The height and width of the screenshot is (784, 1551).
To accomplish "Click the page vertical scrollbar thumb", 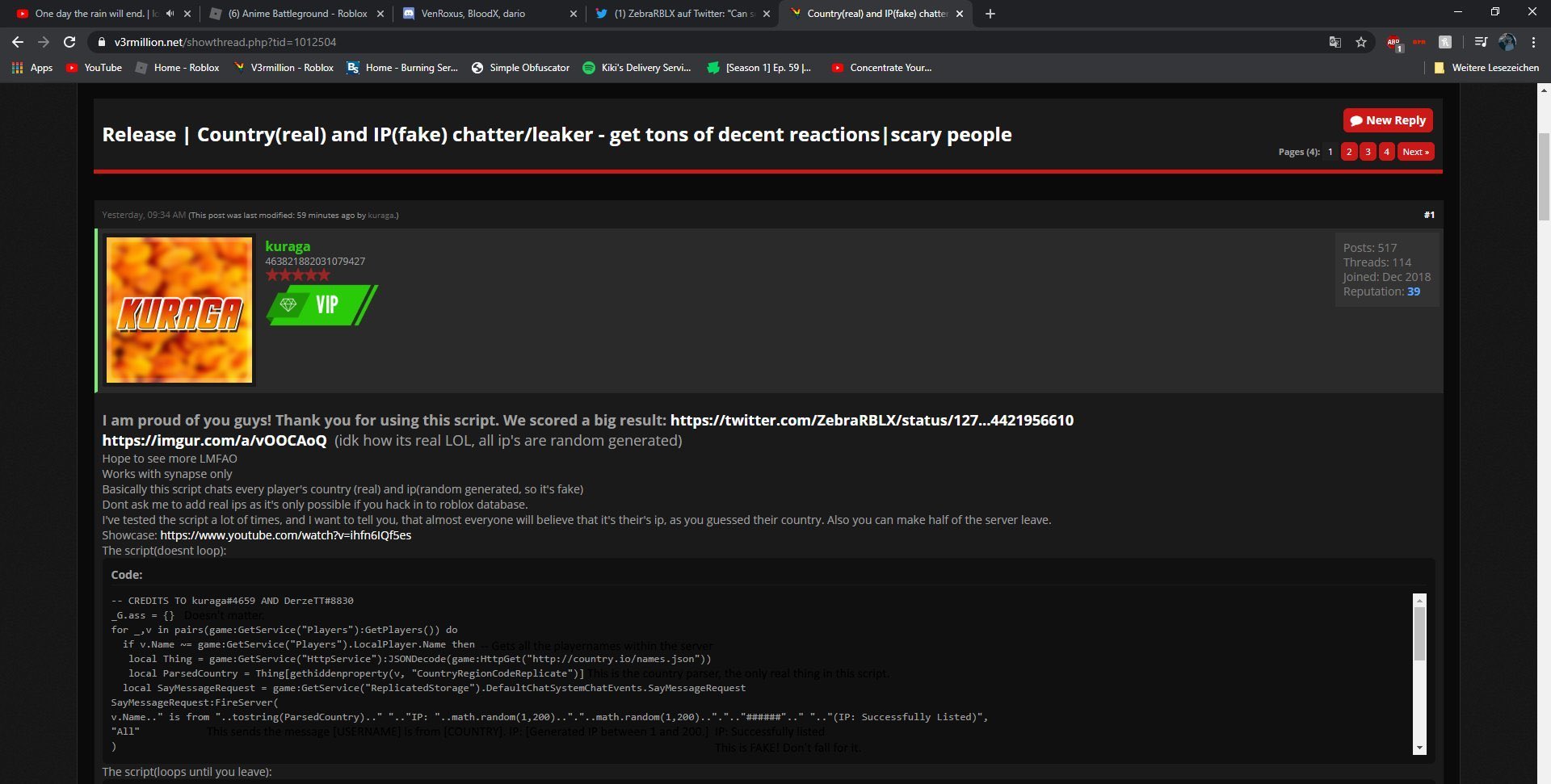I will coord(1544,176).
